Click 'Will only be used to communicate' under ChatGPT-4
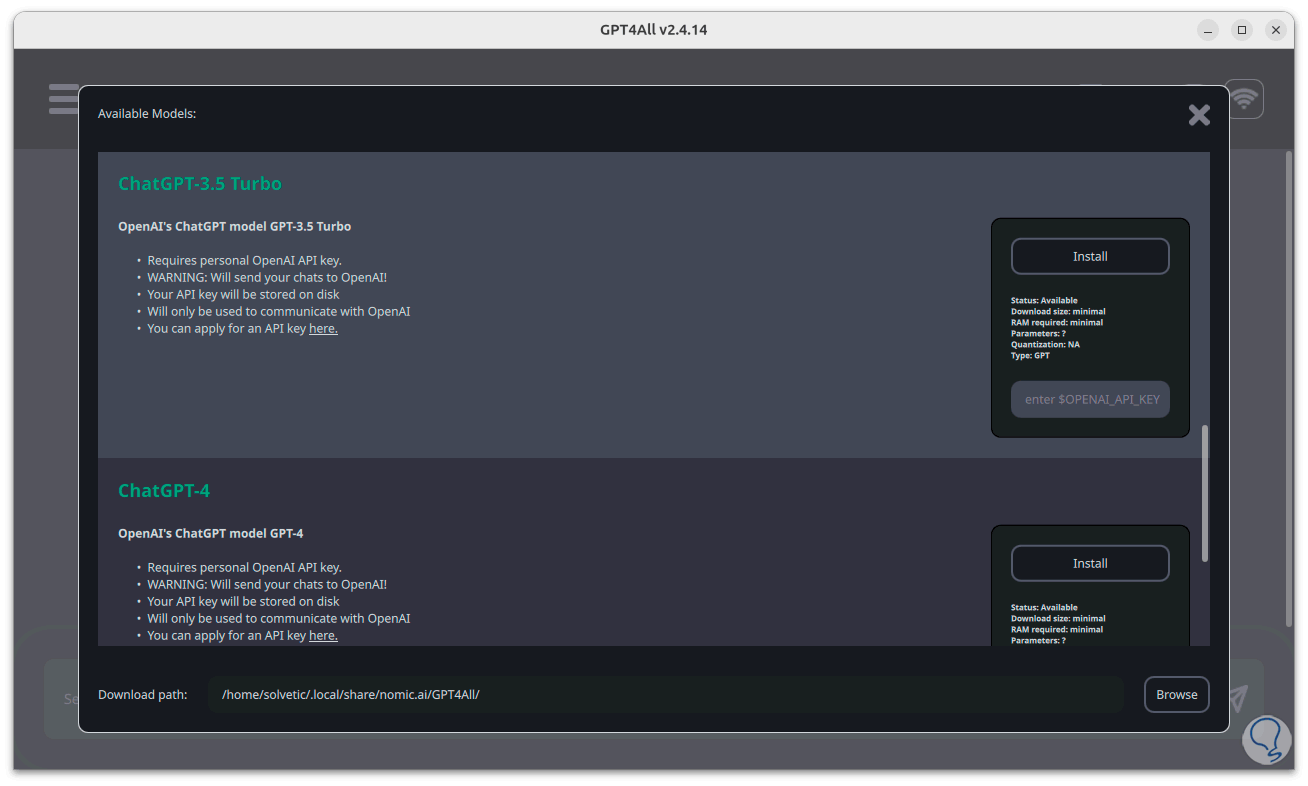The image size is (1308, 786). [279, 619]
